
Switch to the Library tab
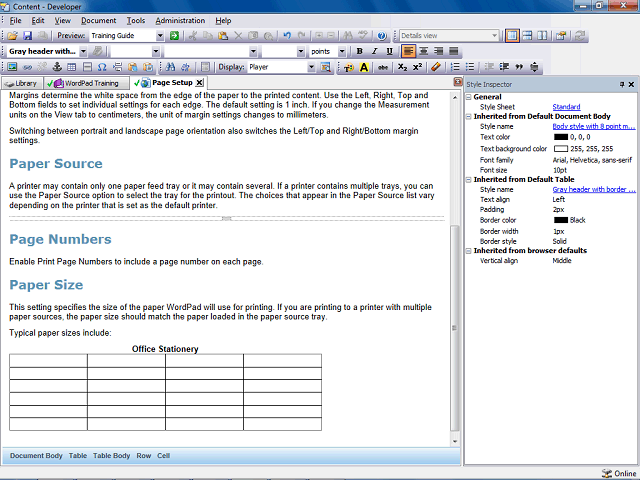(x=22, y=83)
